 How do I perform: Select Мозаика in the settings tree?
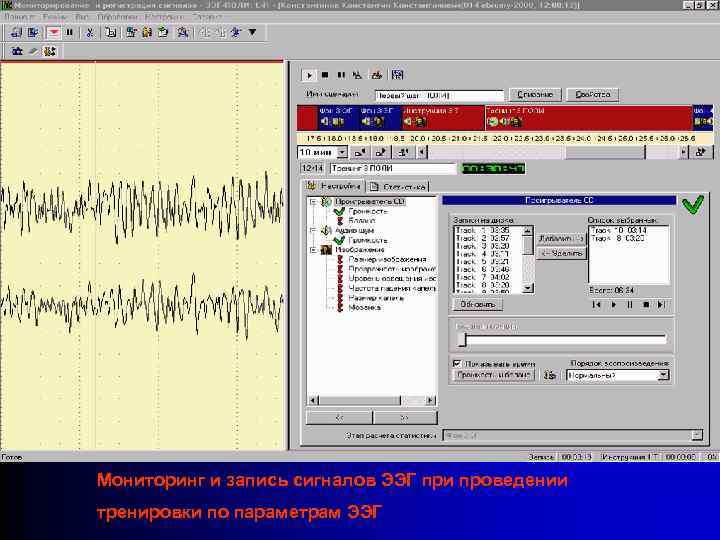coord(365,308)
